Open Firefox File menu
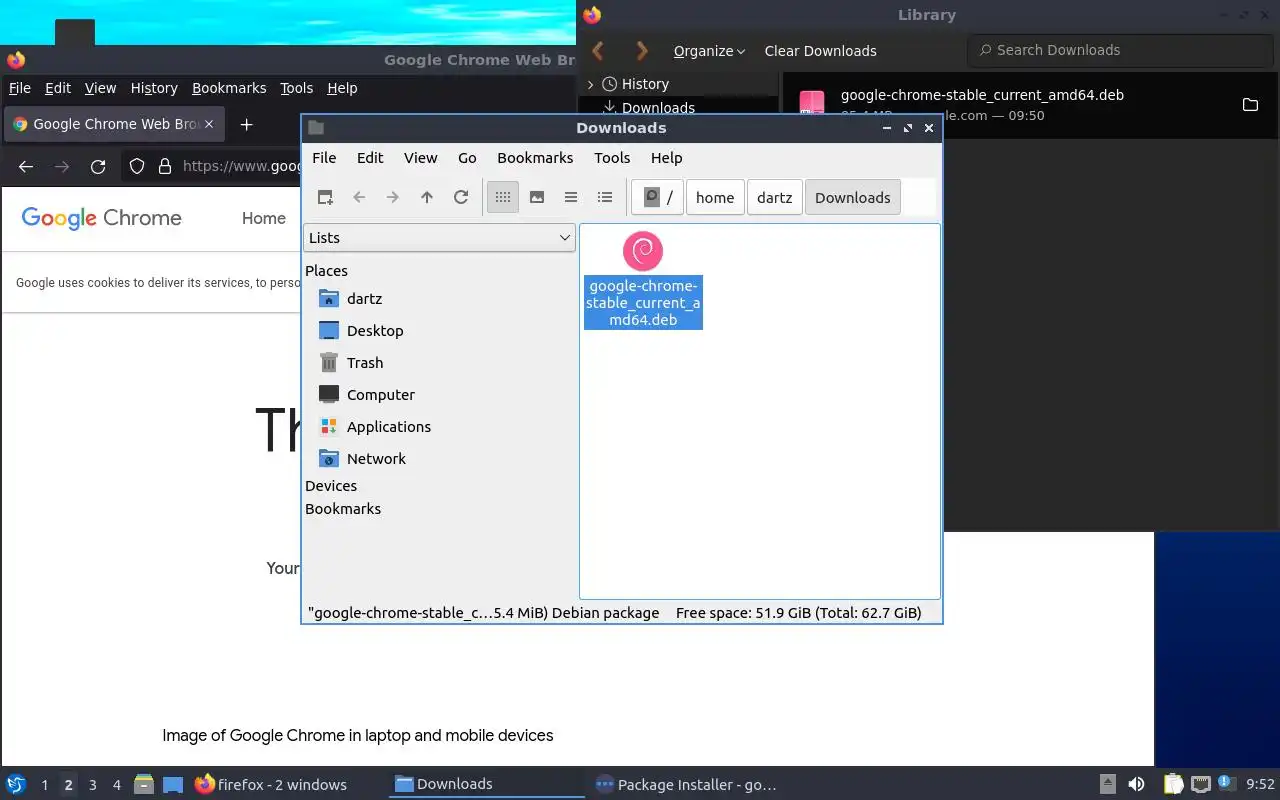The width and height of the screenshot is (1280, 800). [x=19, y=88]
